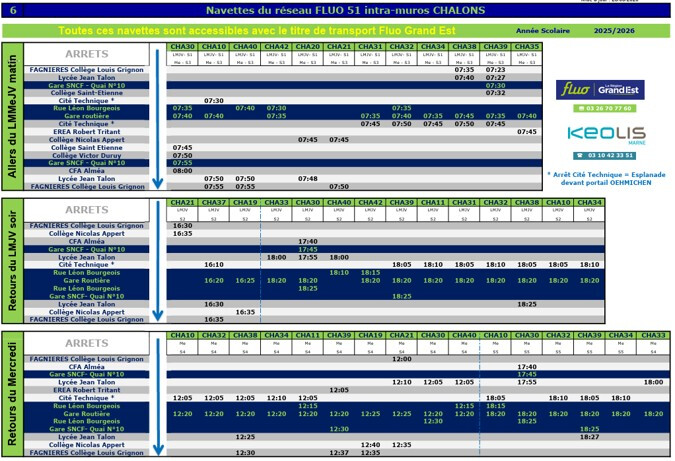Screen dimensions: 675x461
Task: Select CHA42 column header in the morning table
Action: [x=276, y=46]
